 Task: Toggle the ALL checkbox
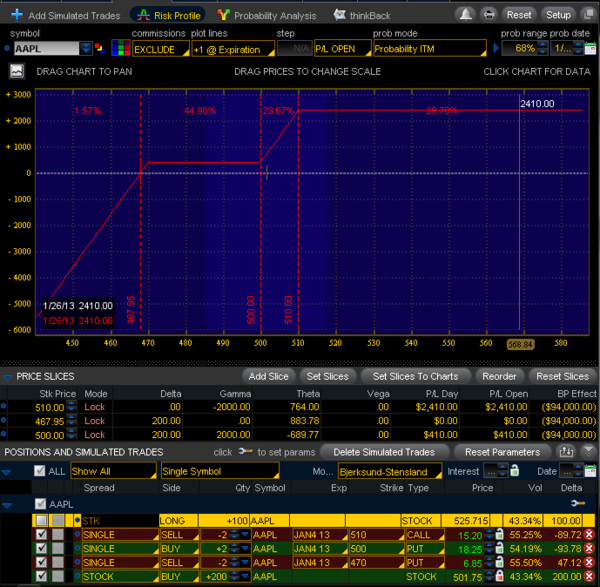[x=40, y=471]
